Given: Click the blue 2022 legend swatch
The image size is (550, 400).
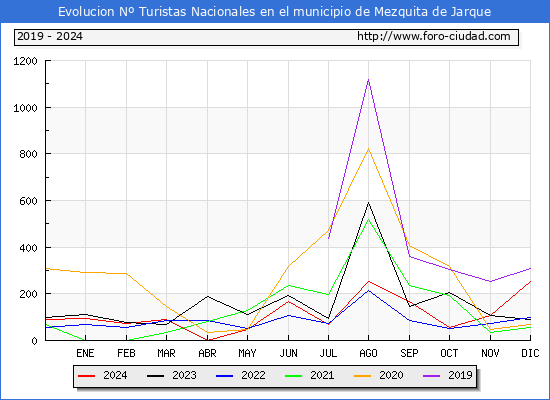Looking at the screenshot, I should pos(224,376).
